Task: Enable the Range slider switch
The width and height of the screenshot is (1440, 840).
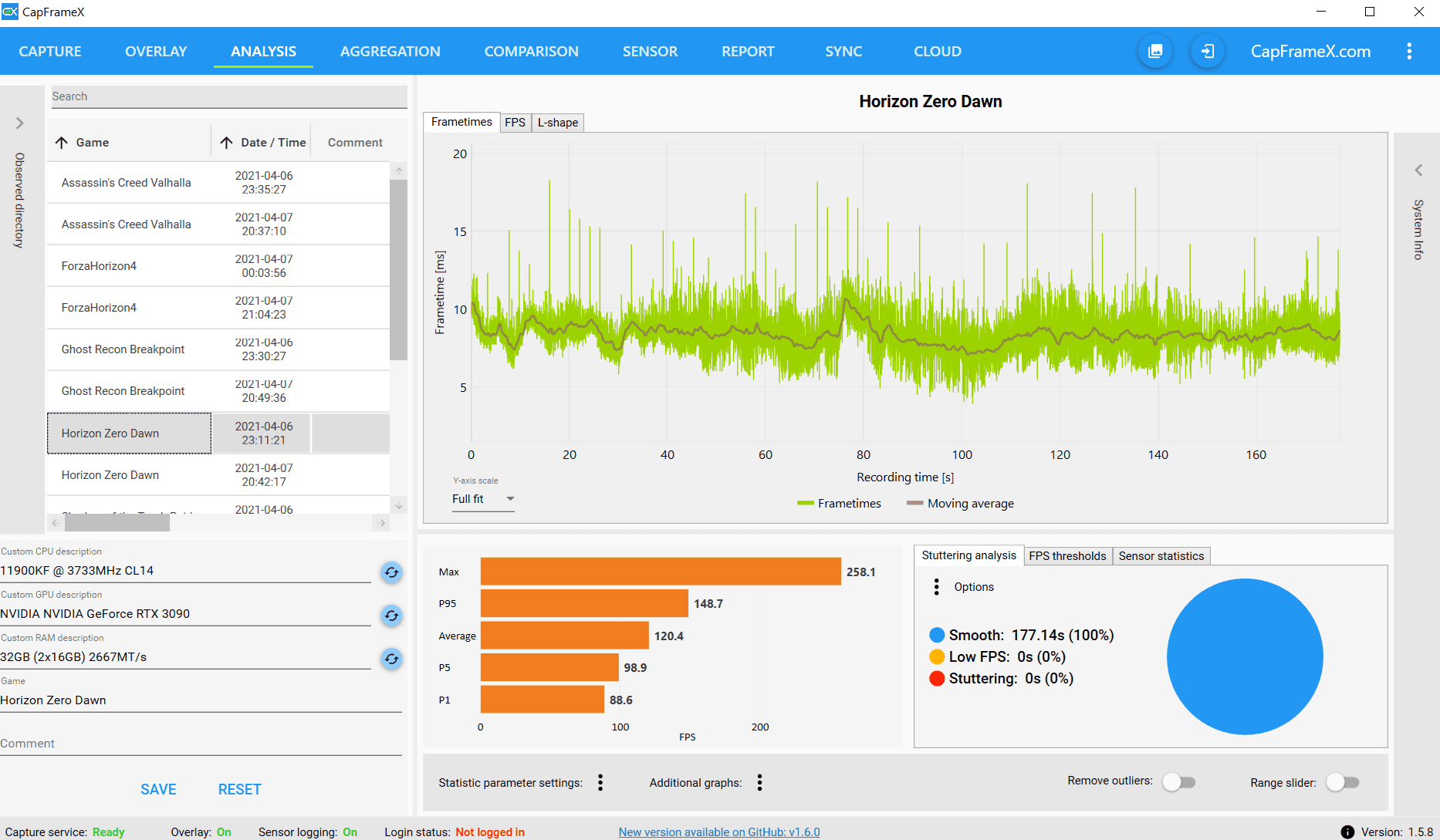Action: pyautogui.click(x=1343, y=782)
